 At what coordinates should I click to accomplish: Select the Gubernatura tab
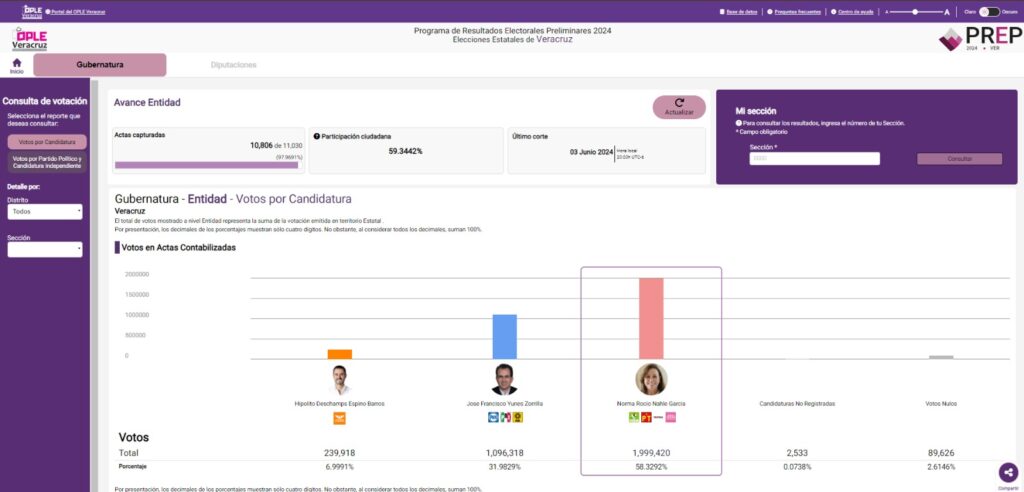(100, 65)
